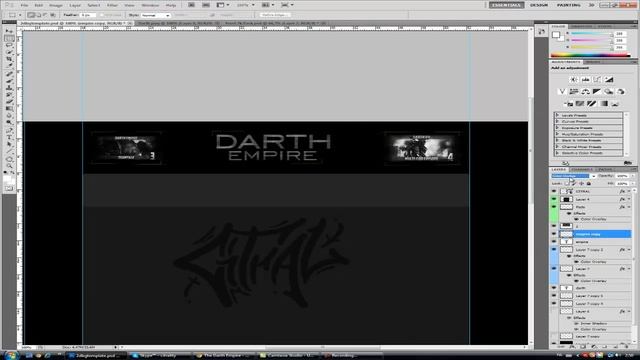Viewport: 640px width, 360px height.
Task: Add a Levels adjustment
Action: 585,80
